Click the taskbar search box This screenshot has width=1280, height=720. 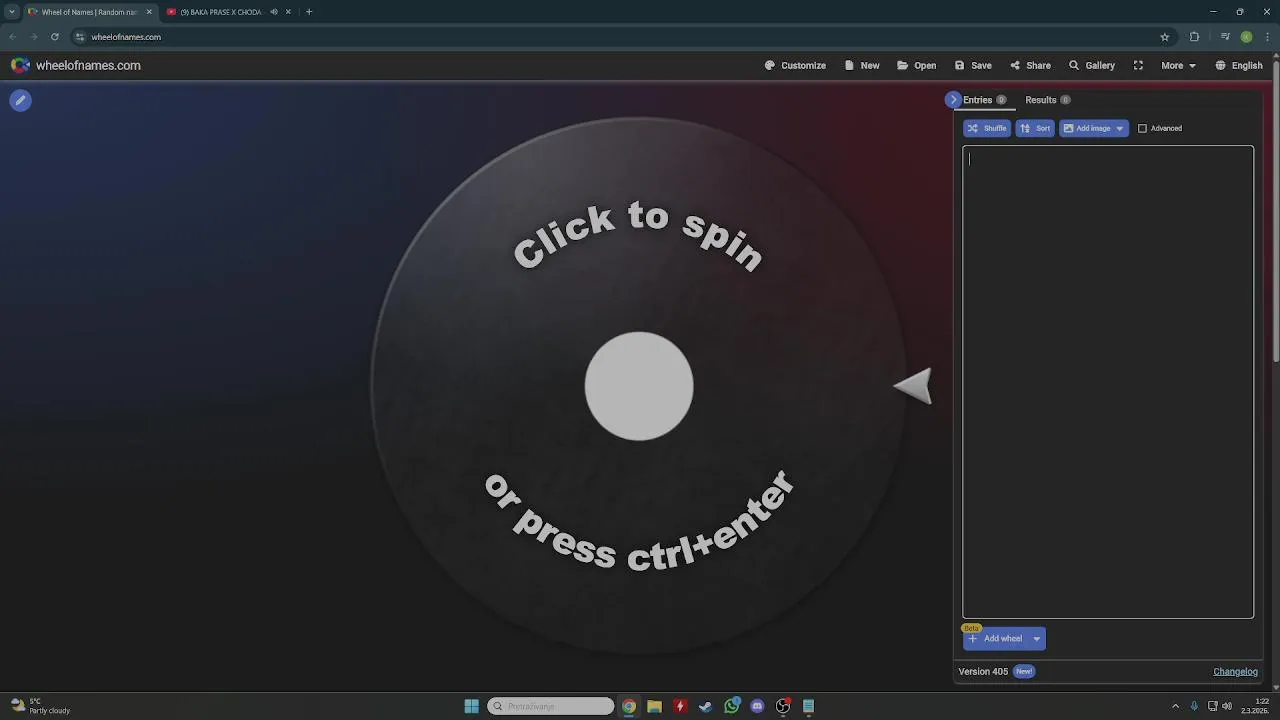pyautogui.click(x=551, y=706)
